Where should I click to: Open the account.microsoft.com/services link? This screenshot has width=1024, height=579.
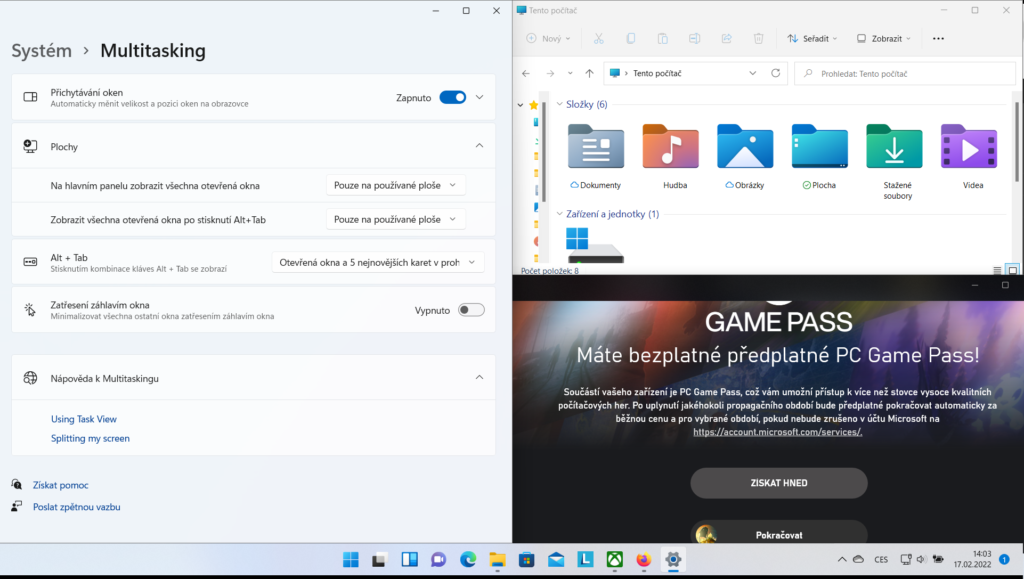(778, 432)
